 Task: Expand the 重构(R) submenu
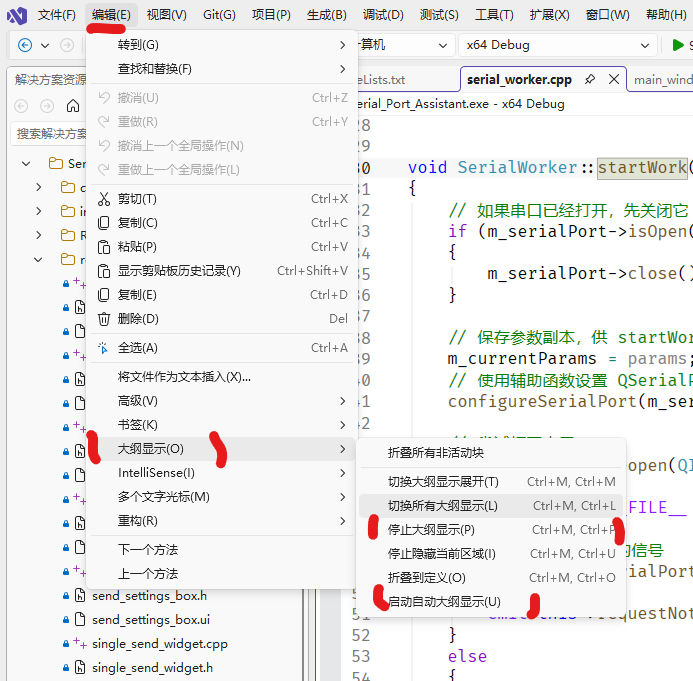click(222, 521)
